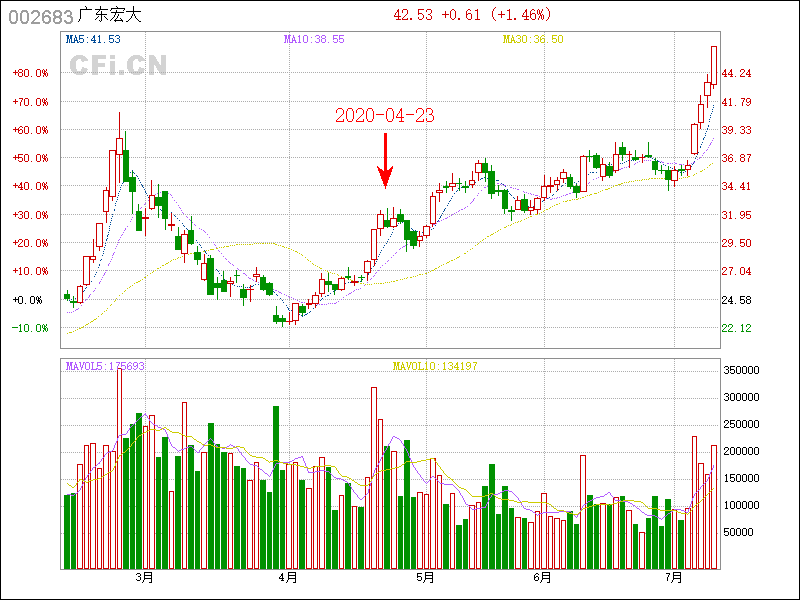Click the -10.0% label on the left axis
The width and height of the screenshot is (800, 600).
click(30, 328)
